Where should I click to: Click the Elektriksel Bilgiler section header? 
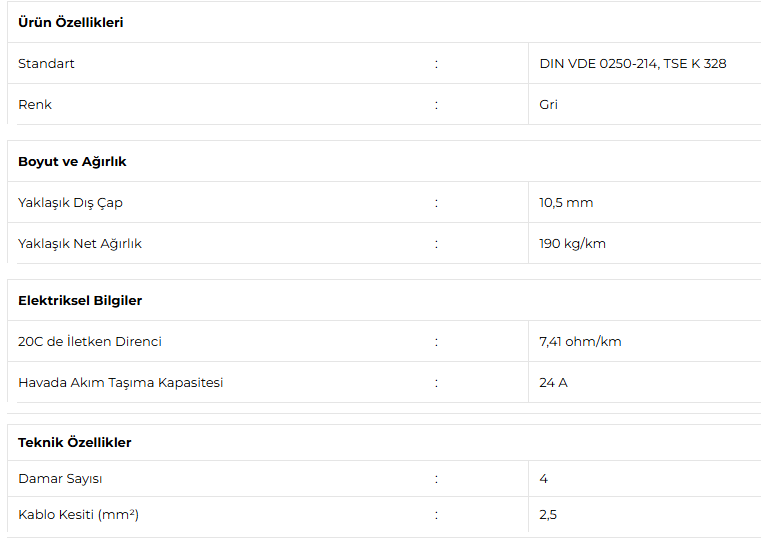pos(80,300)
